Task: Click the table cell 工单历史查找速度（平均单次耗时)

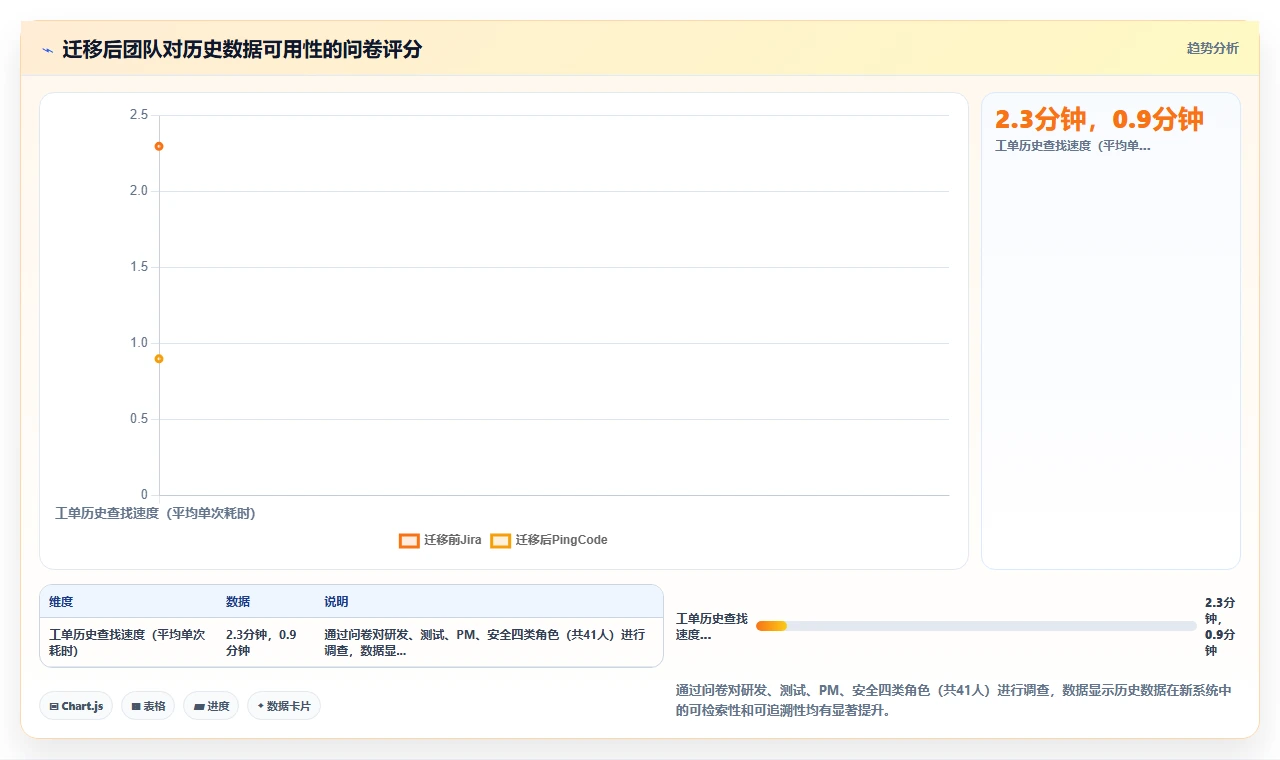Action: pyautogui.click(x=128, y=642)
